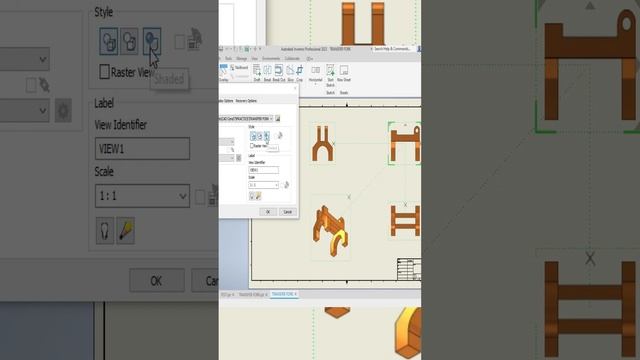Click New Sheet in Inventor's ribbon
Viewport: 640px width, 360px height.
coord(344,73)
